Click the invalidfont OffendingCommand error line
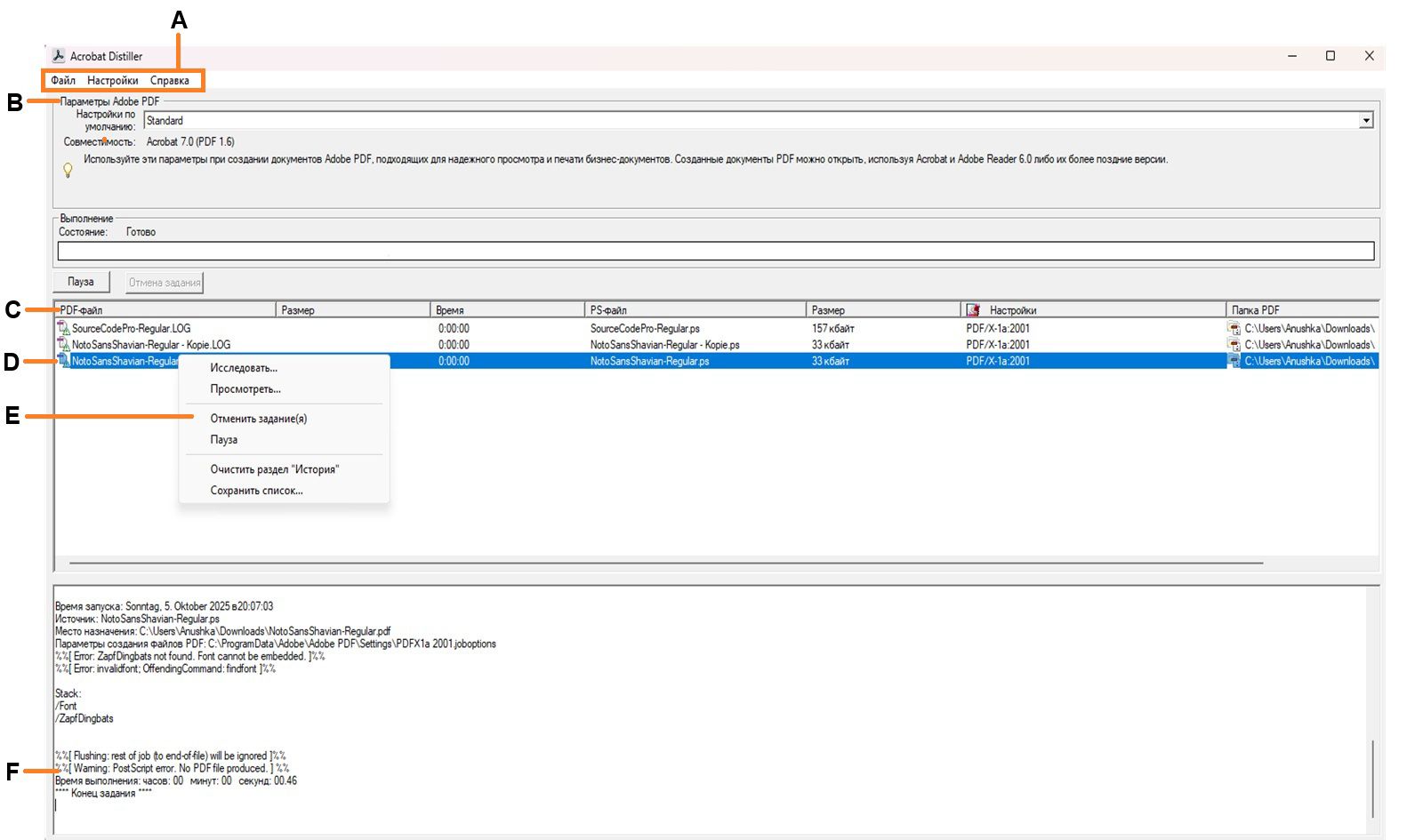1423x840 pixels. coord(165,668)
